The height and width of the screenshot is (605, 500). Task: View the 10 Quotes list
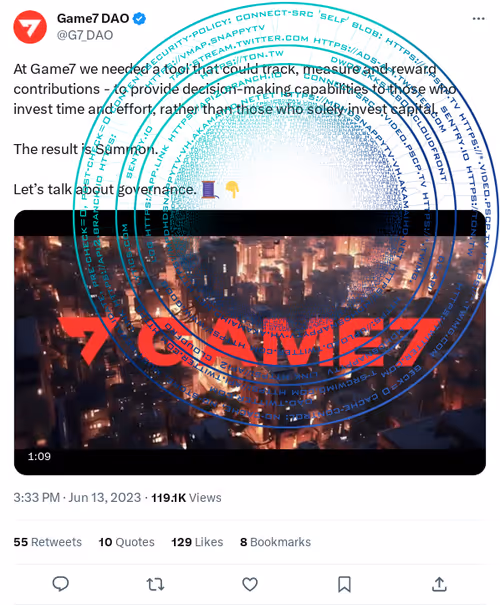(x=126, y=542)
